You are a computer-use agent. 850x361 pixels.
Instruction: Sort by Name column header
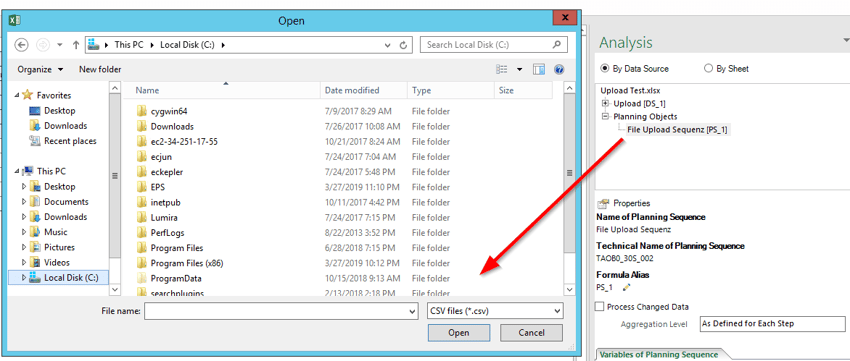222,91
